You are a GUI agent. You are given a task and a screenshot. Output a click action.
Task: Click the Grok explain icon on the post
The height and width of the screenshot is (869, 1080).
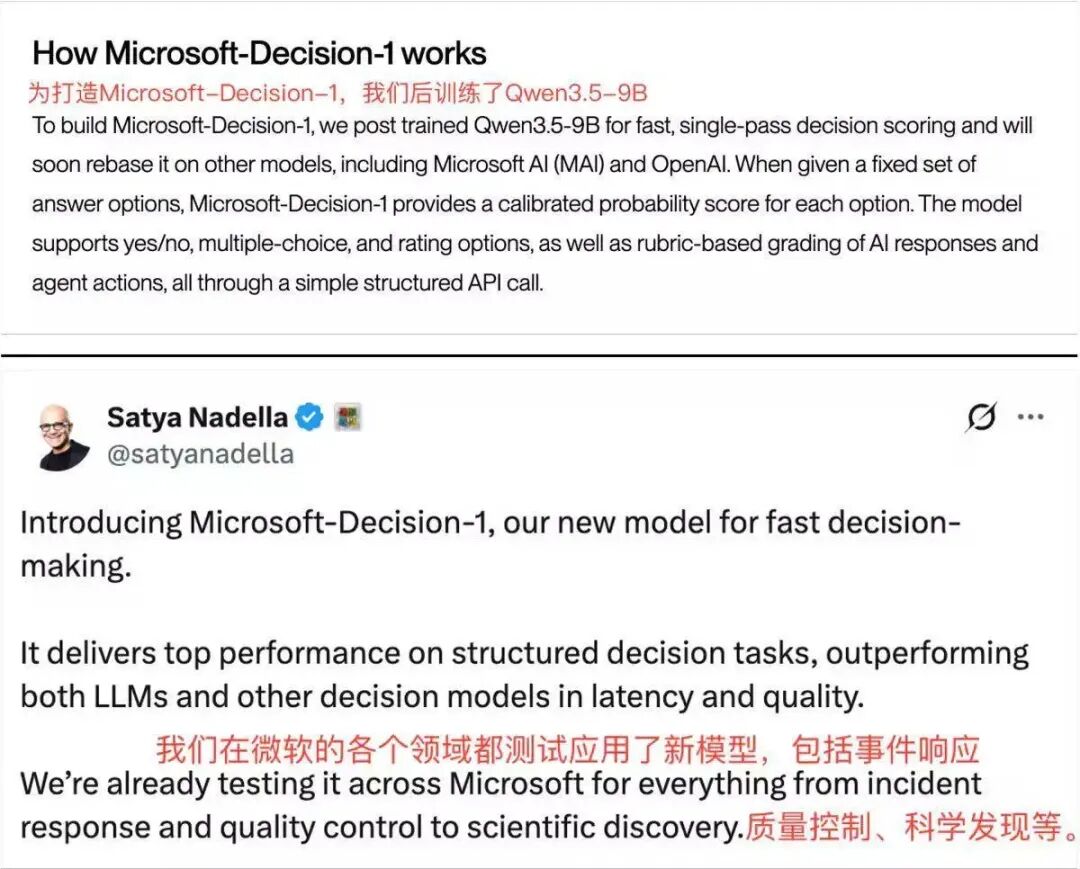pos(981,416)
